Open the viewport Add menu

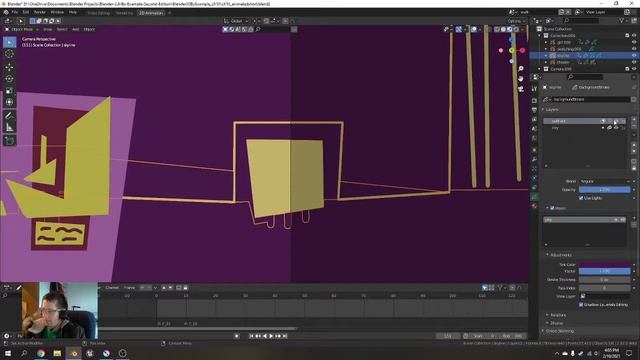(76, 29)
